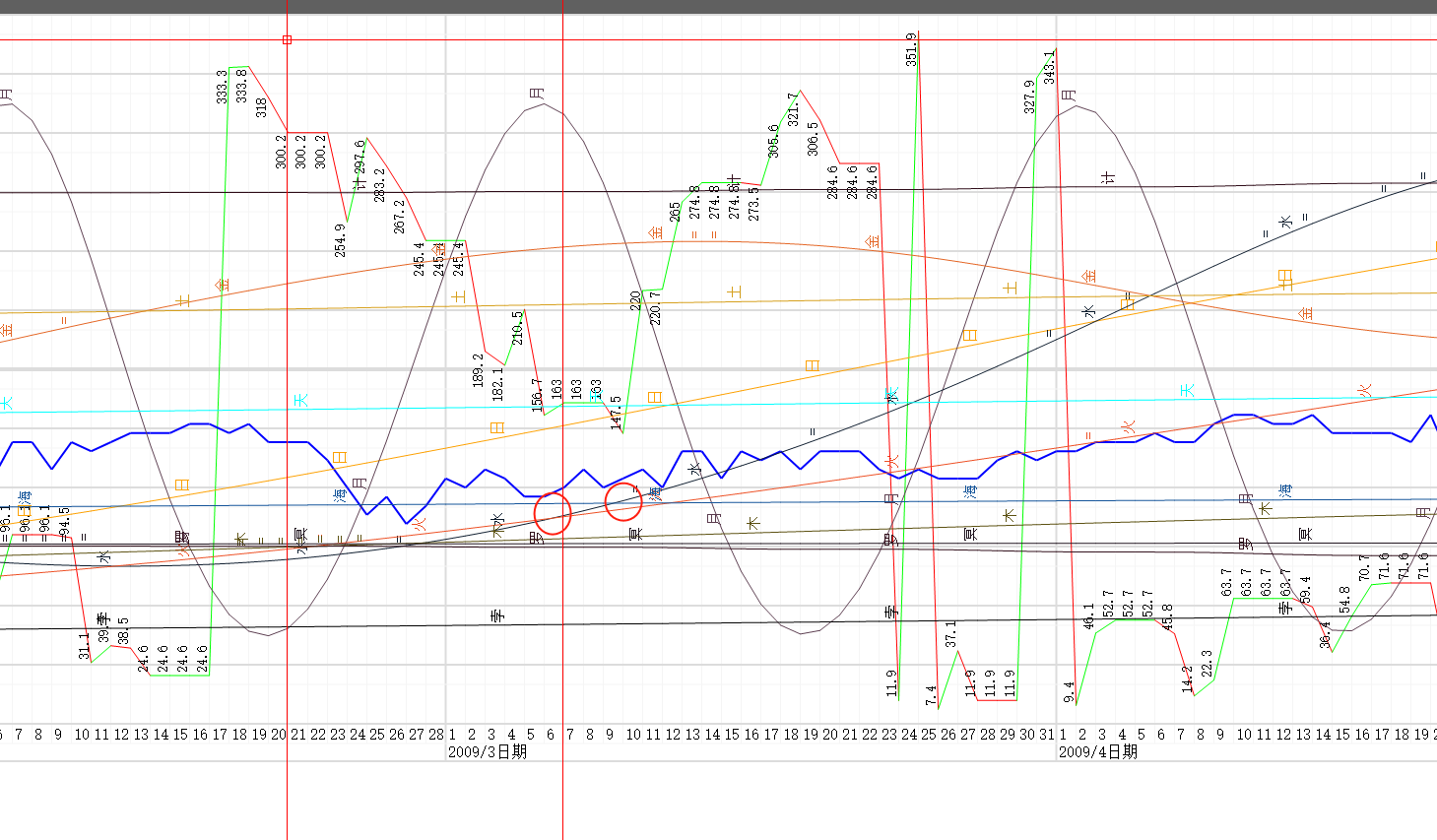Click the 月 label atop the early-March peak

[x=537, y=94]
